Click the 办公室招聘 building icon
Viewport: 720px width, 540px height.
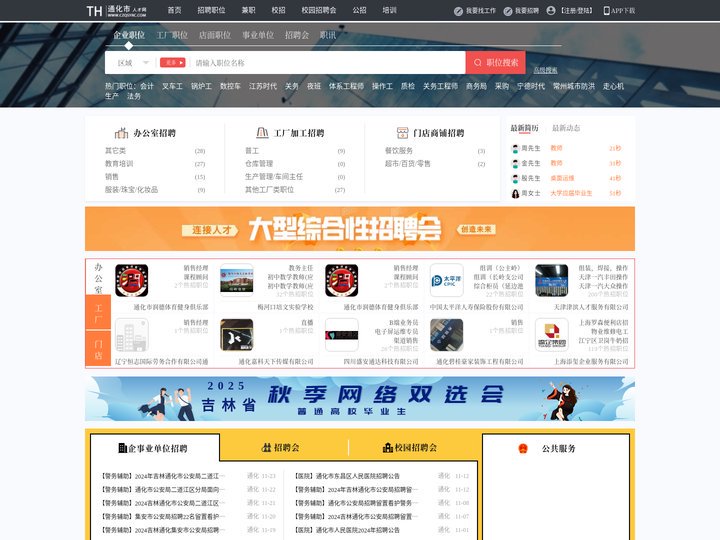click(x=121, y=133)
